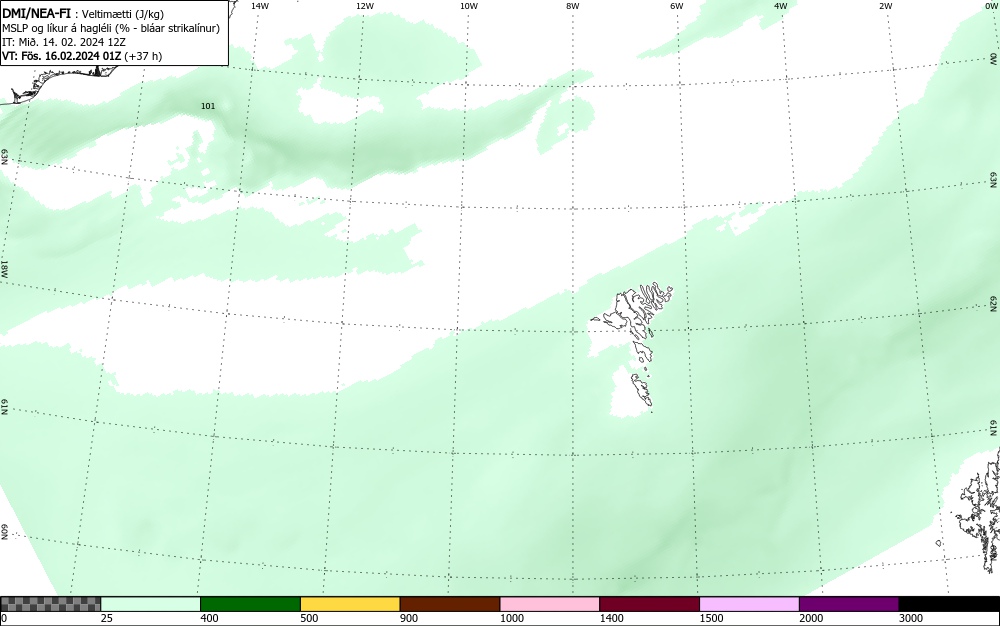Select the light mint green legend swatch
This screenshot has height=626, width=1000.
[x=151, y=604]
